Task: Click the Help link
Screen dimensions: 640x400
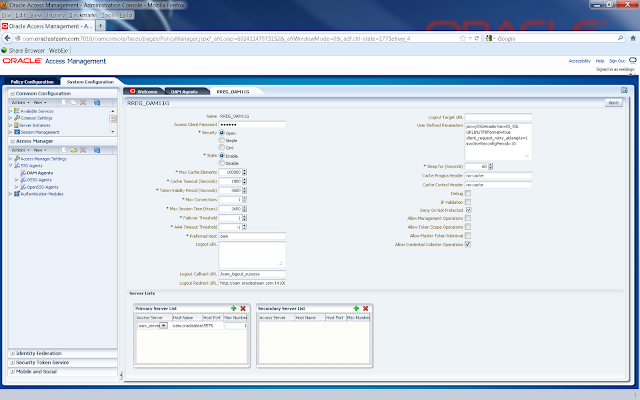Action: pos(600,61)
